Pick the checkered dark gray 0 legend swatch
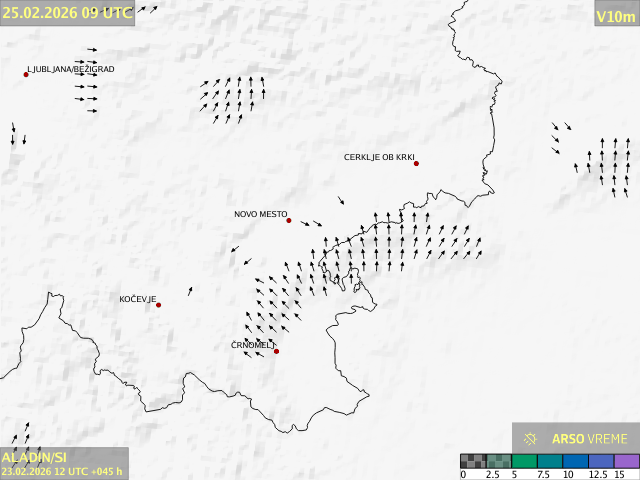 (472, 462)
